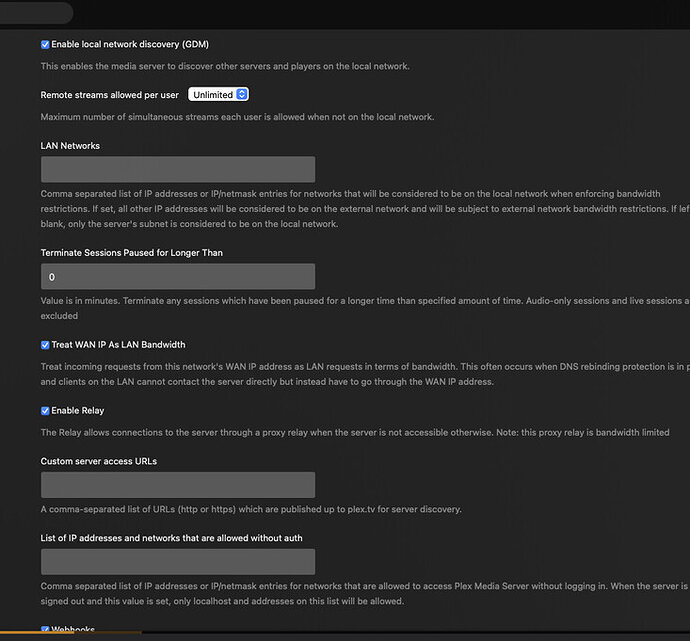Toggle the Webhooks checkbox

45,629
